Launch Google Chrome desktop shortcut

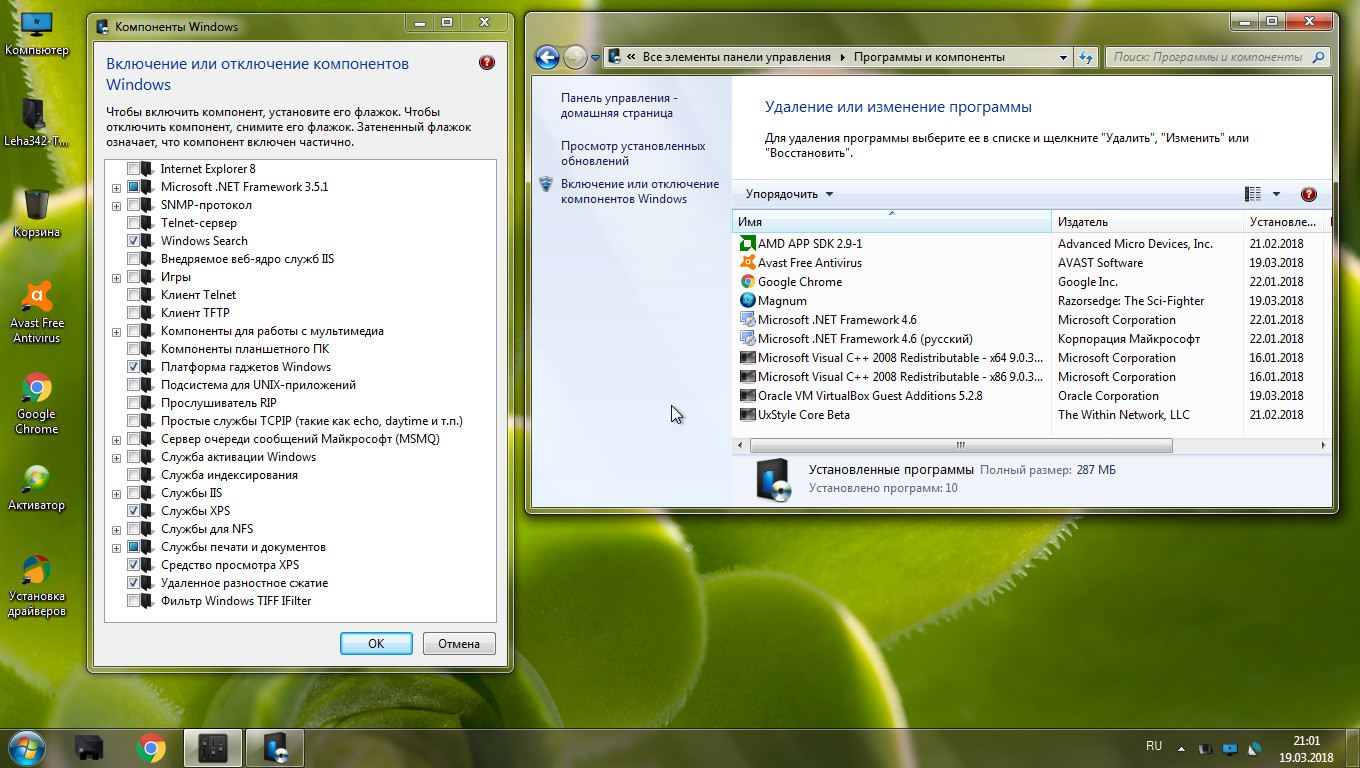coord(37,404)
